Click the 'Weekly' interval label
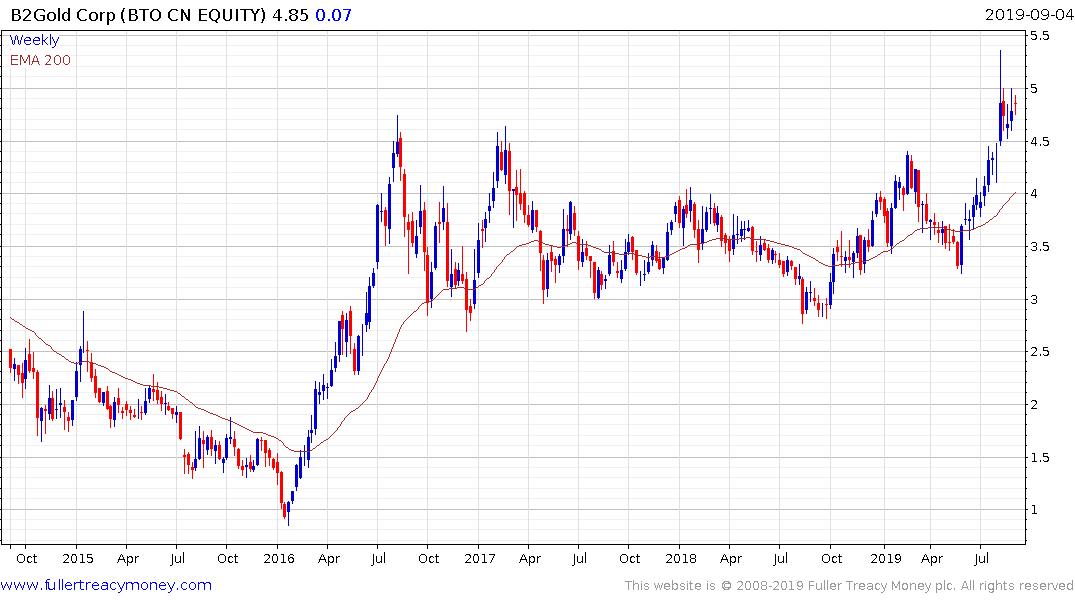 34,40
